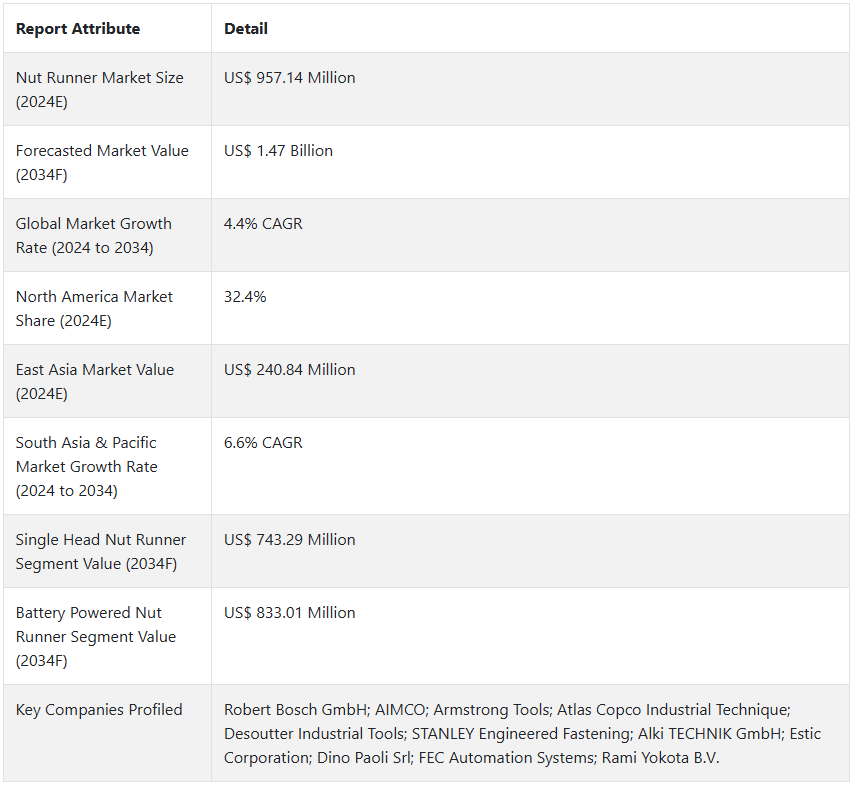The width and height of the screenshot is (852, 785).
Task: Click the Detail column header
Action: 246,29
